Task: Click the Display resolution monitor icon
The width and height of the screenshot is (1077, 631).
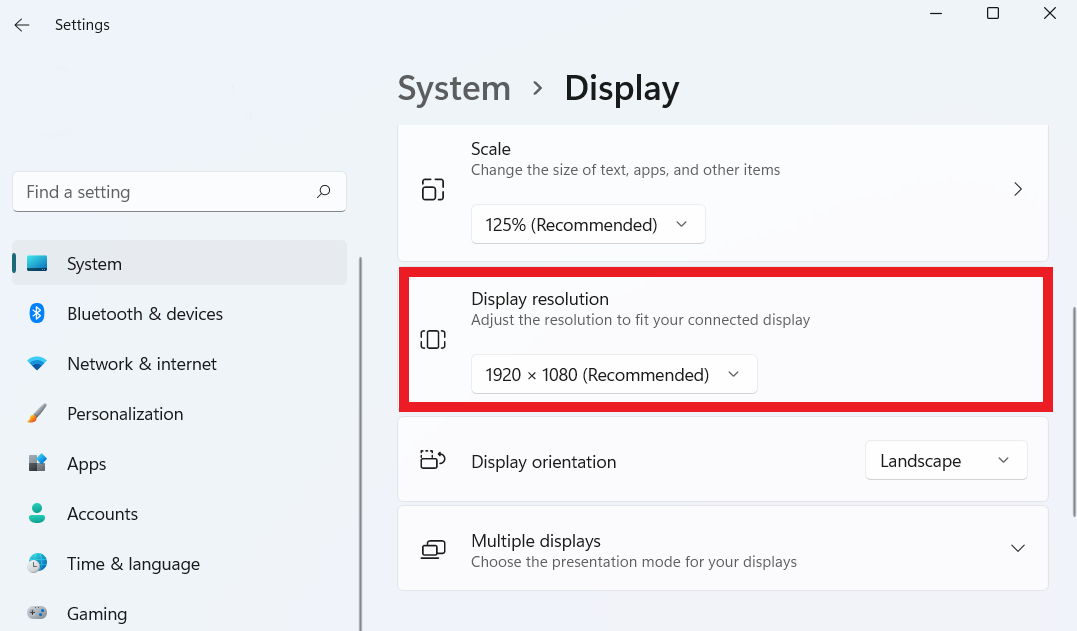Action: click(433, 339)
